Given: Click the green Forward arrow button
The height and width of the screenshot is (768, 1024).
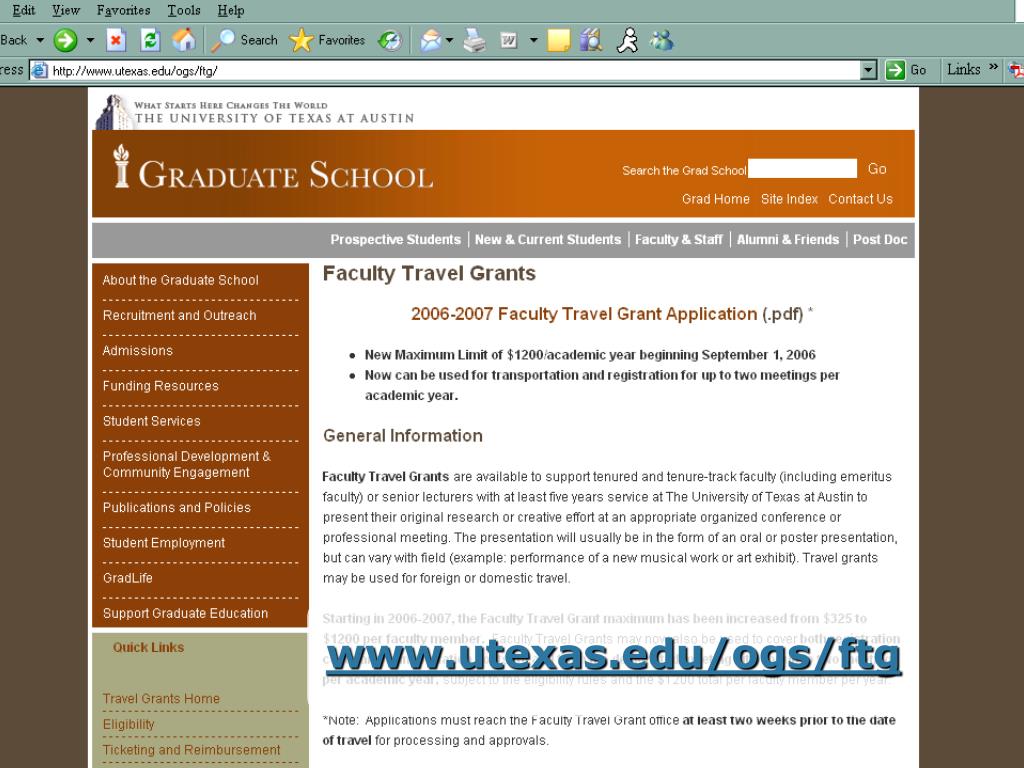Looking at the screenshot, I should tap(65, 40).
